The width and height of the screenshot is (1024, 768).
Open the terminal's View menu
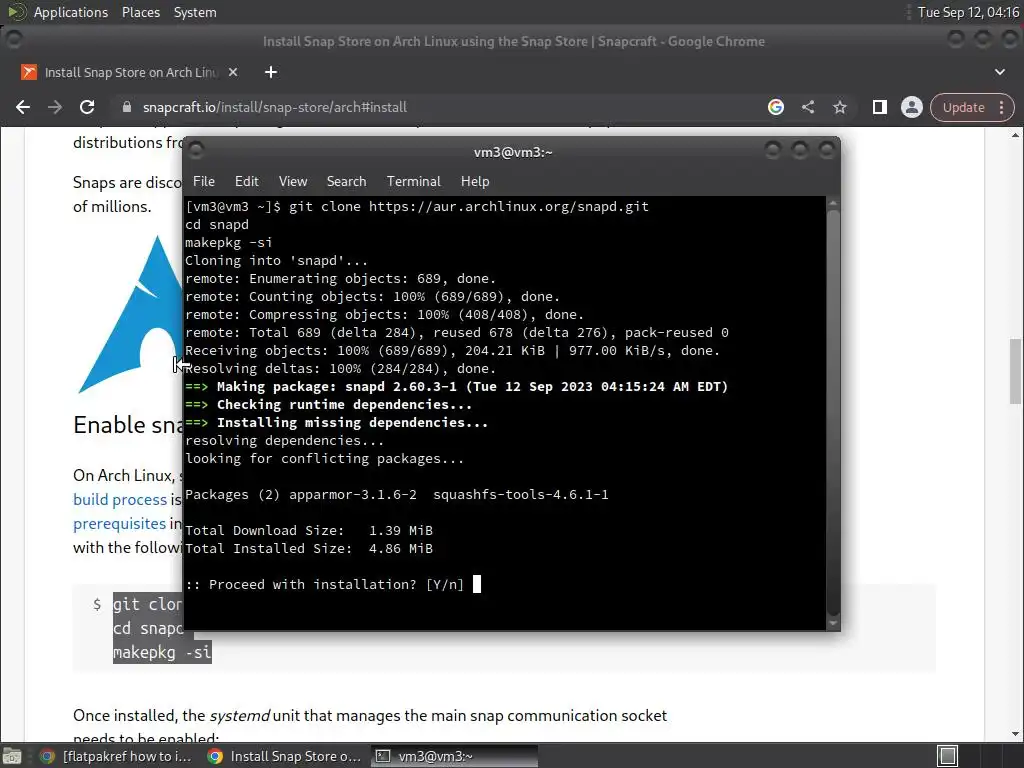(x=293, y=182)
